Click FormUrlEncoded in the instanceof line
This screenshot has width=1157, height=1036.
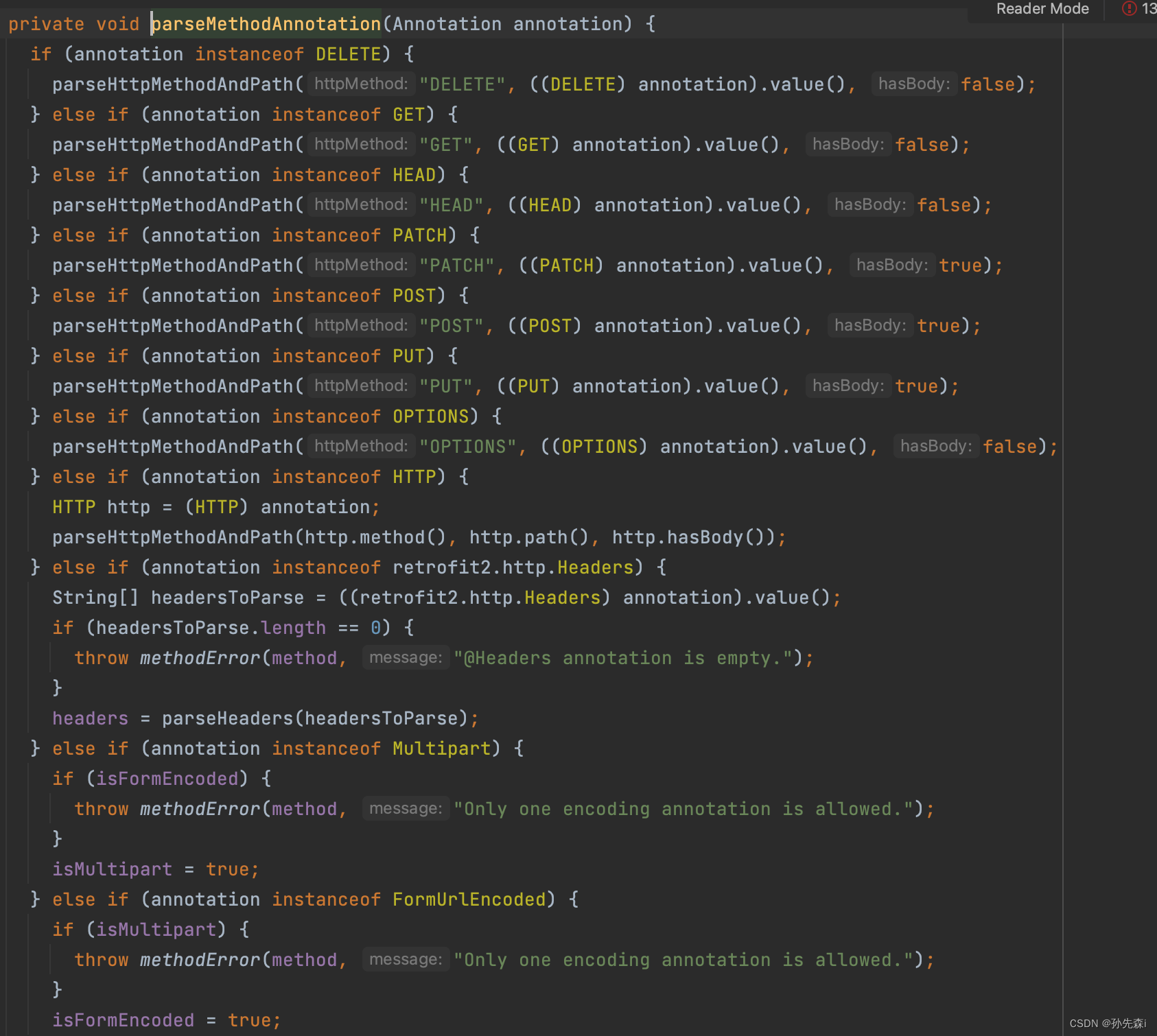(469, 899)
